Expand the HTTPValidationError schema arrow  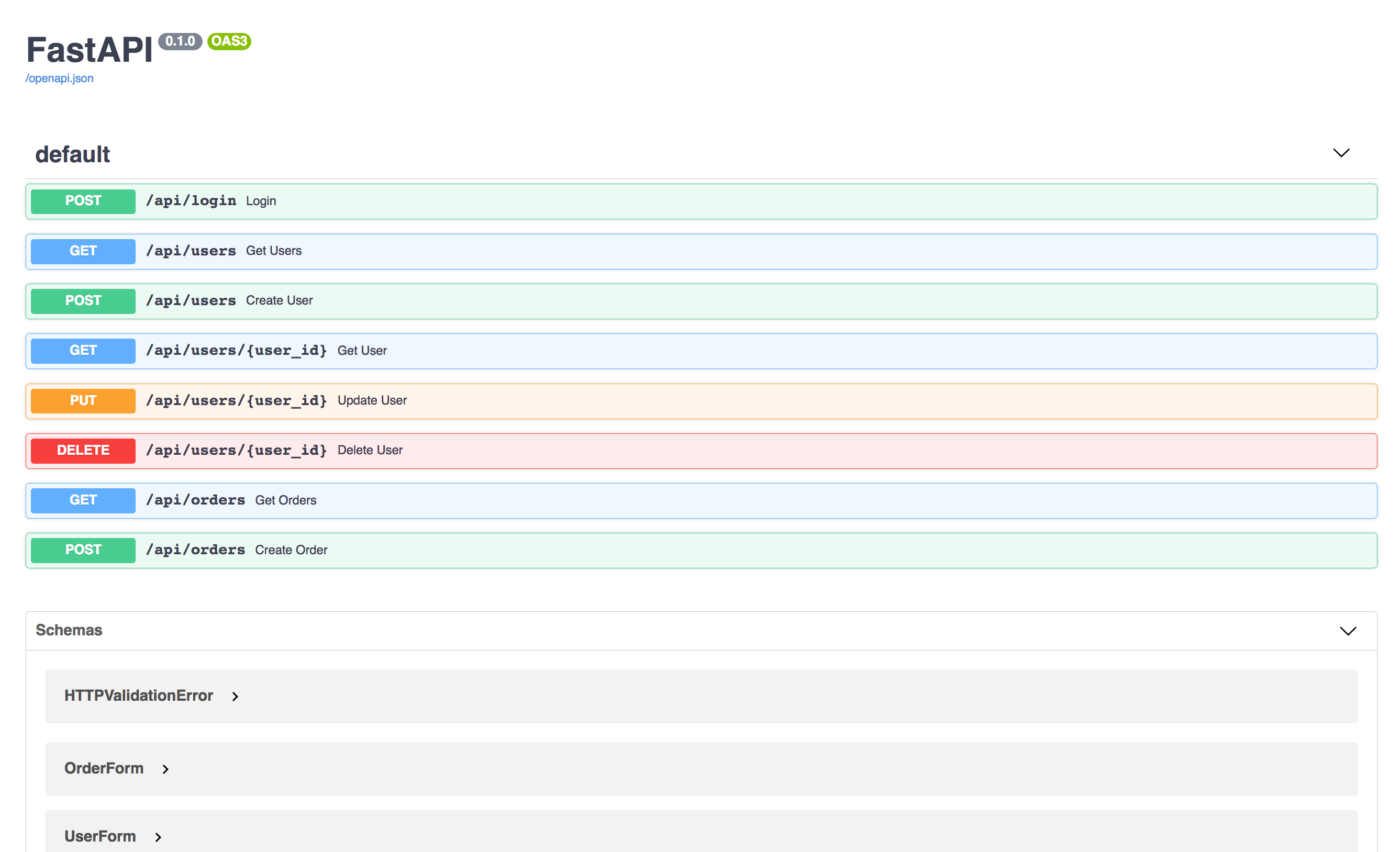tap(235, 697)
